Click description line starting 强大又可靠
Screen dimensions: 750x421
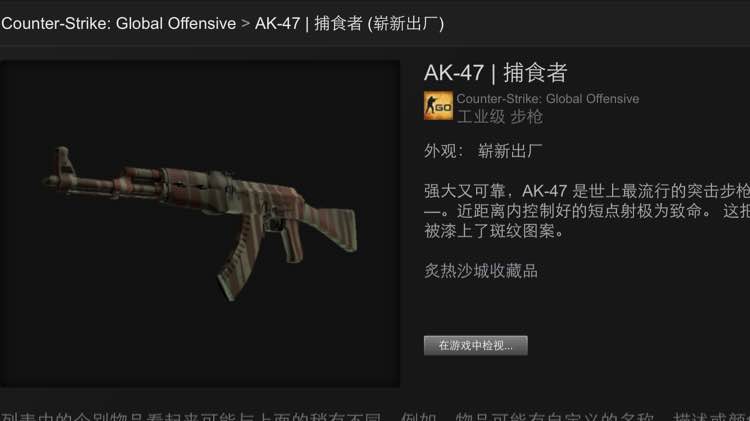pos(587,191)
